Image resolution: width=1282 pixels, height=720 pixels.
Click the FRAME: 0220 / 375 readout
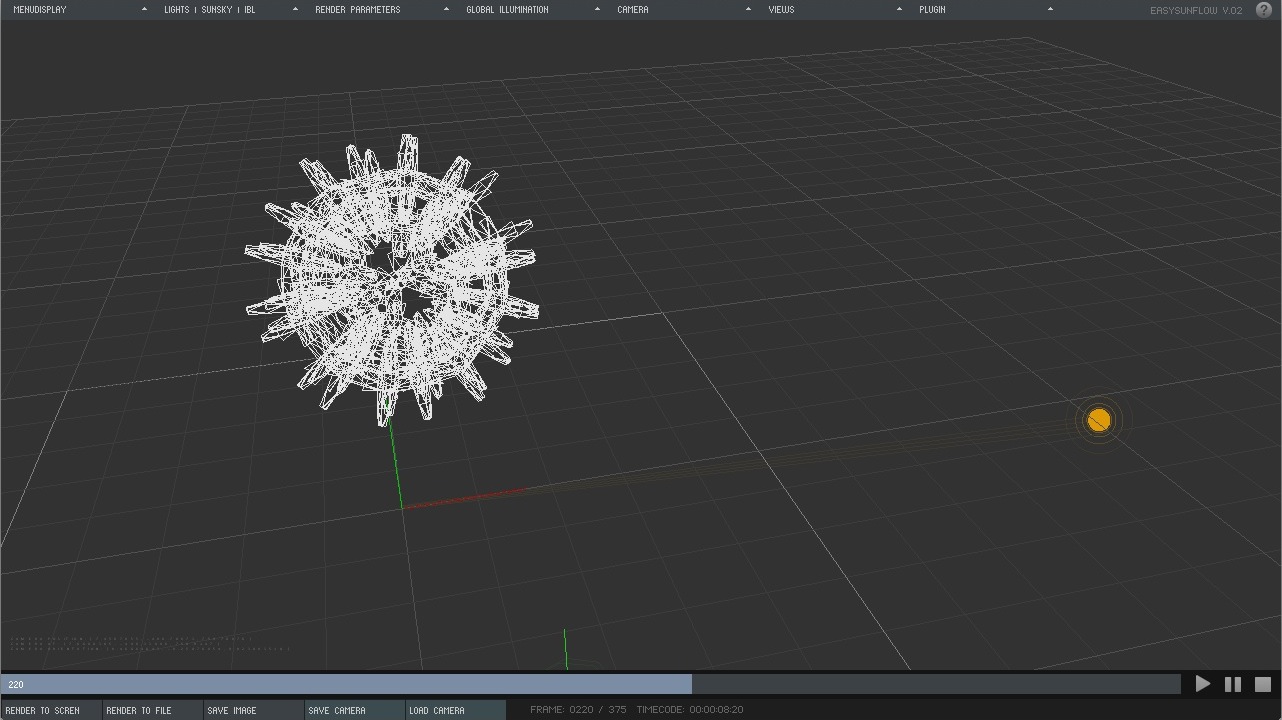(x=578, y=710)
